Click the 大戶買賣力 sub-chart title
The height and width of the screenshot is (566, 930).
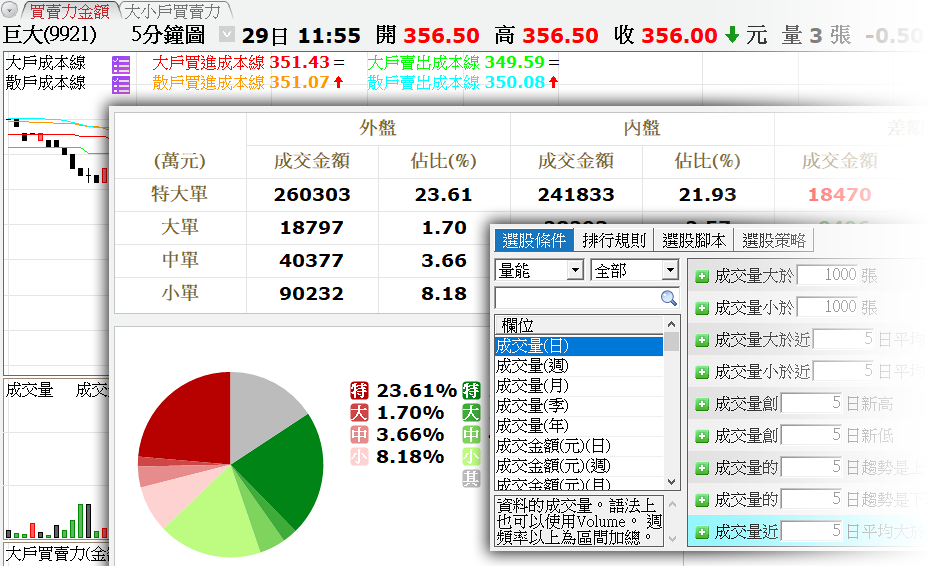click(57, 554)
